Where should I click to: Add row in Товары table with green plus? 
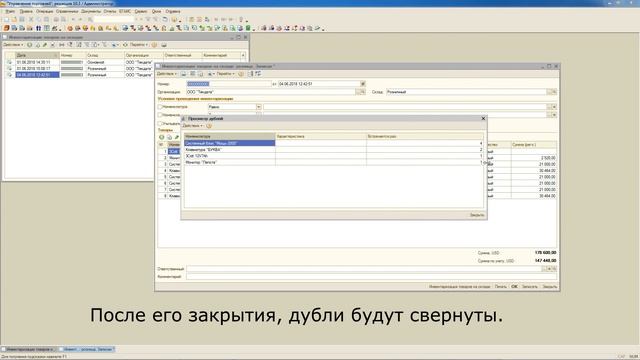pyautogui.click(x=162, y=137)
